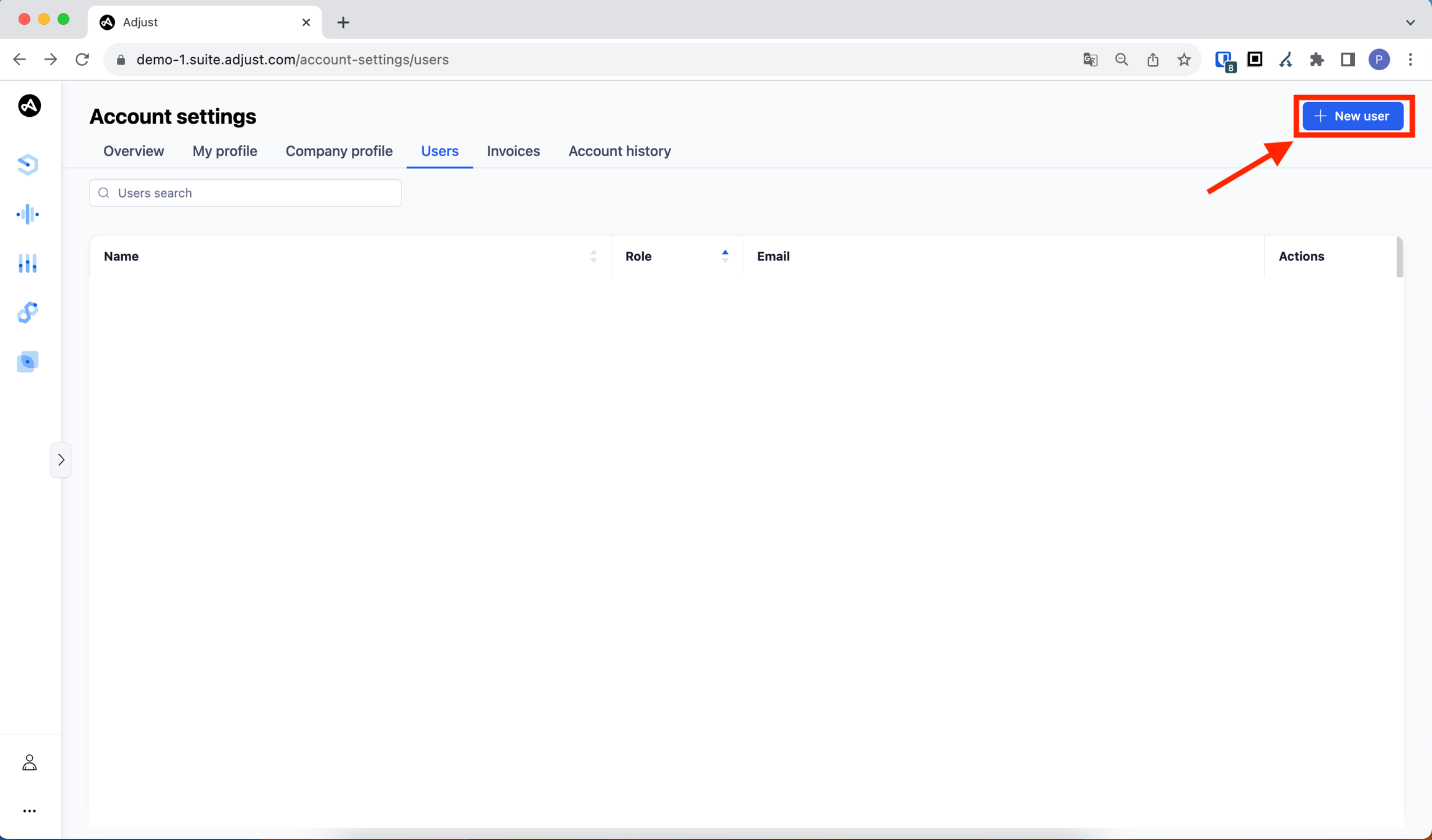1432x840 pixels.
Task: Open the audio waveform sidebar icon
Action: (x=28, y=214)
